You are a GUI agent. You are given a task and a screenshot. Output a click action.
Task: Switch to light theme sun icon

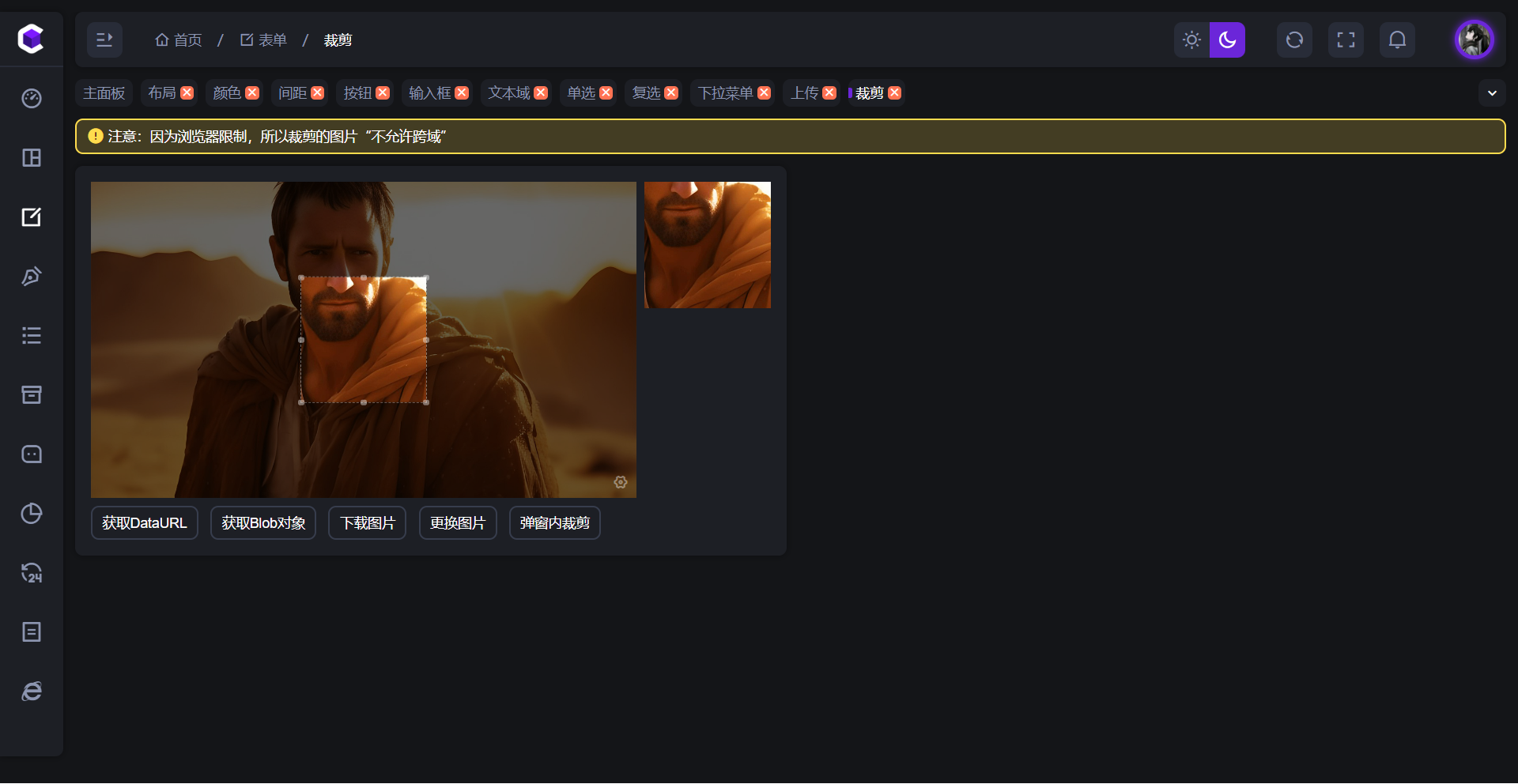(x=1191, y=40)
